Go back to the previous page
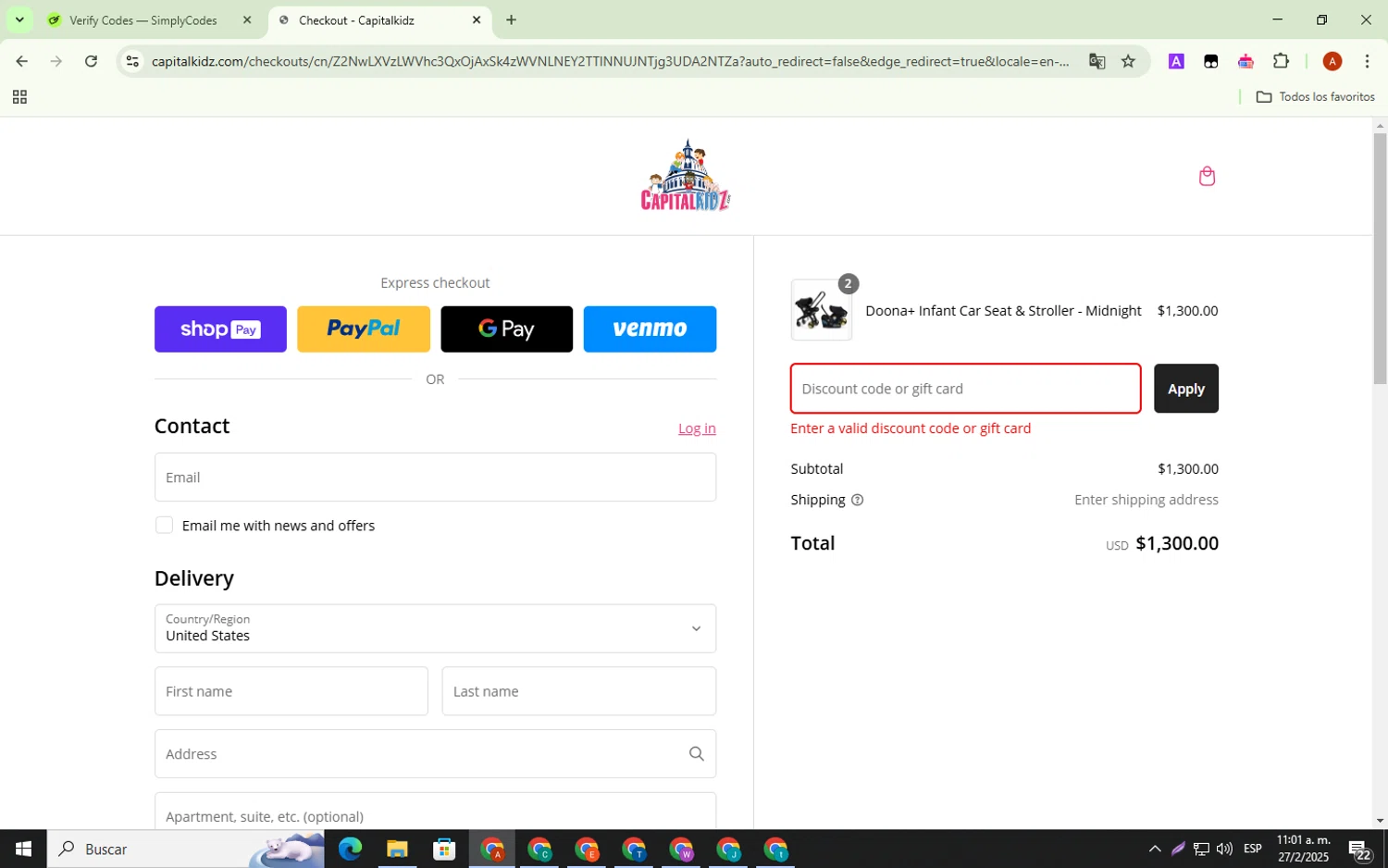The height and width of the screenshot is (868, 1388). click(x=21, y=61)
